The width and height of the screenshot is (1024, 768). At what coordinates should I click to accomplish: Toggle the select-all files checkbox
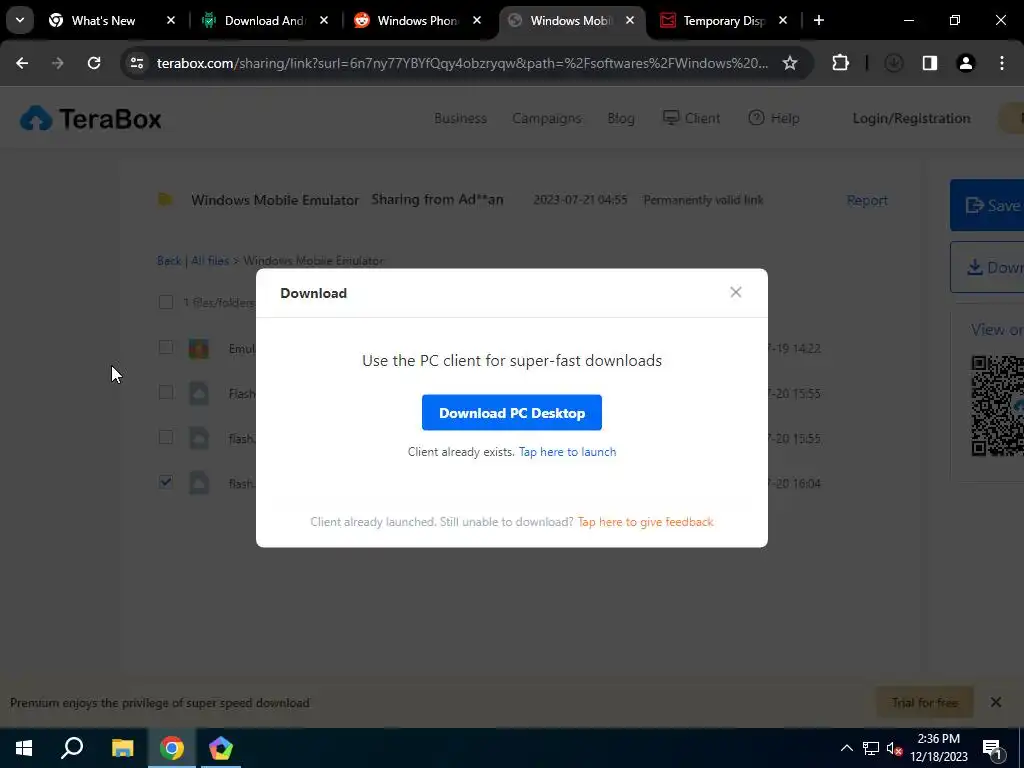[166, 302]
